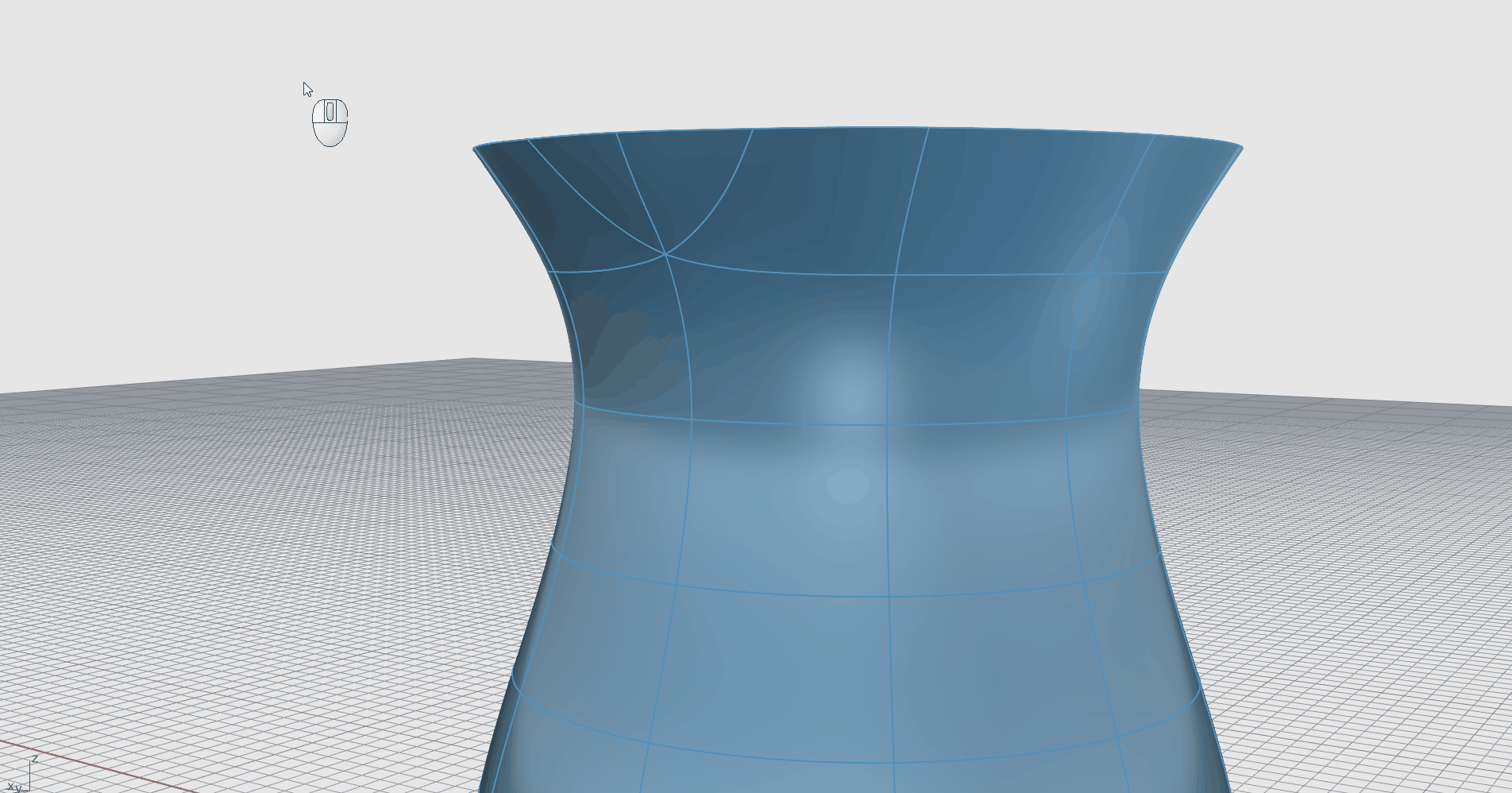This screenshot has height=793, width=1512.
Task: Click the grid floor right of the vase
Action: point(1350,556)
